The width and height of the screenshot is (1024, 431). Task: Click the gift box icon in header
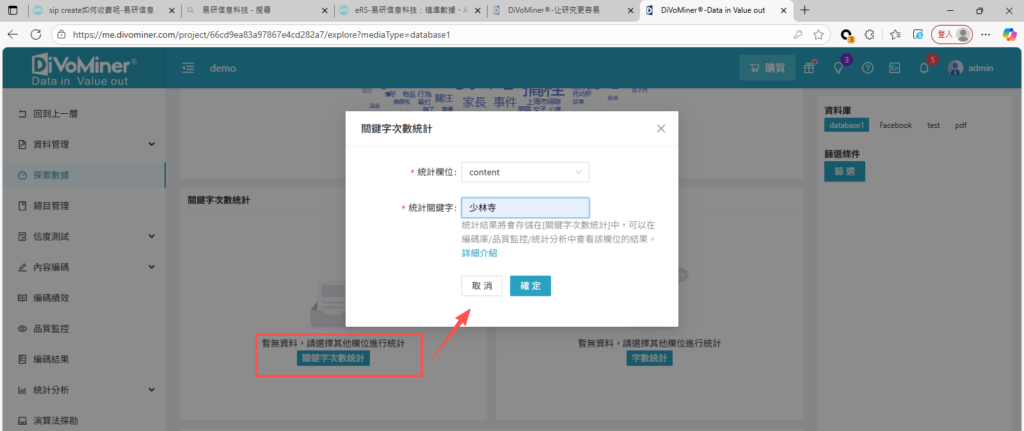810,69
